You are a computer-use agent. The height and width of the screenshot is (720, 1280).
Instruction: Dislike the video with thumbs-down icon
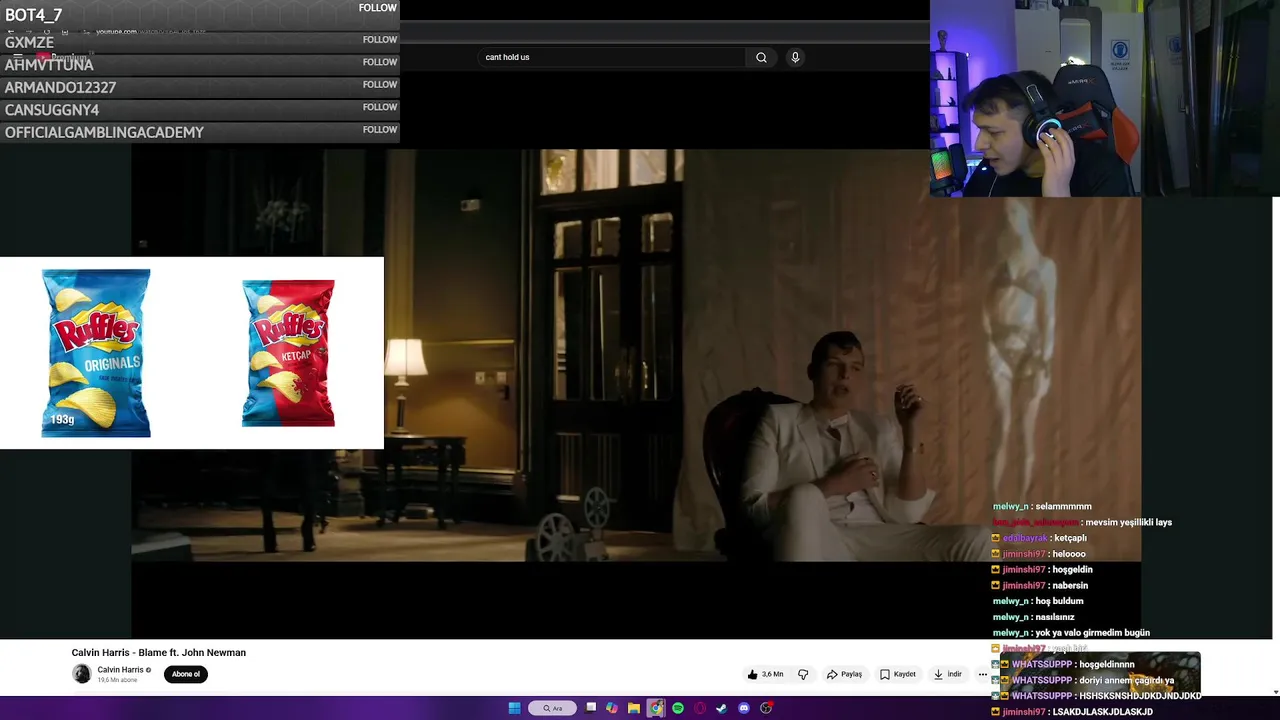point(803,674)
